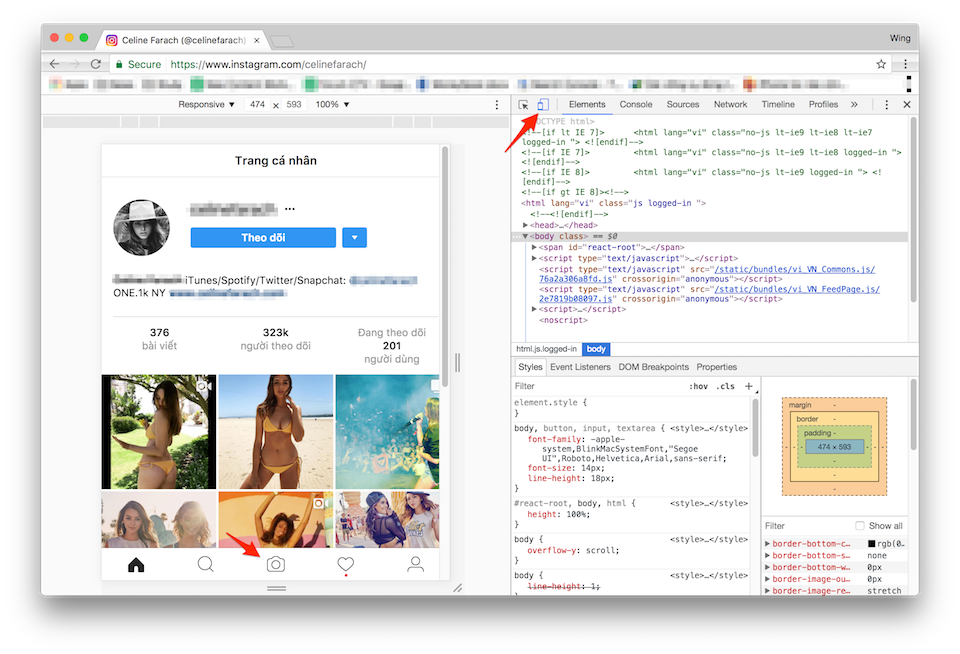The height and width of the screenshot is (654, 960).
Task: Switch to the Network tab
Action: pyautogui.click(x=730, y=105)
